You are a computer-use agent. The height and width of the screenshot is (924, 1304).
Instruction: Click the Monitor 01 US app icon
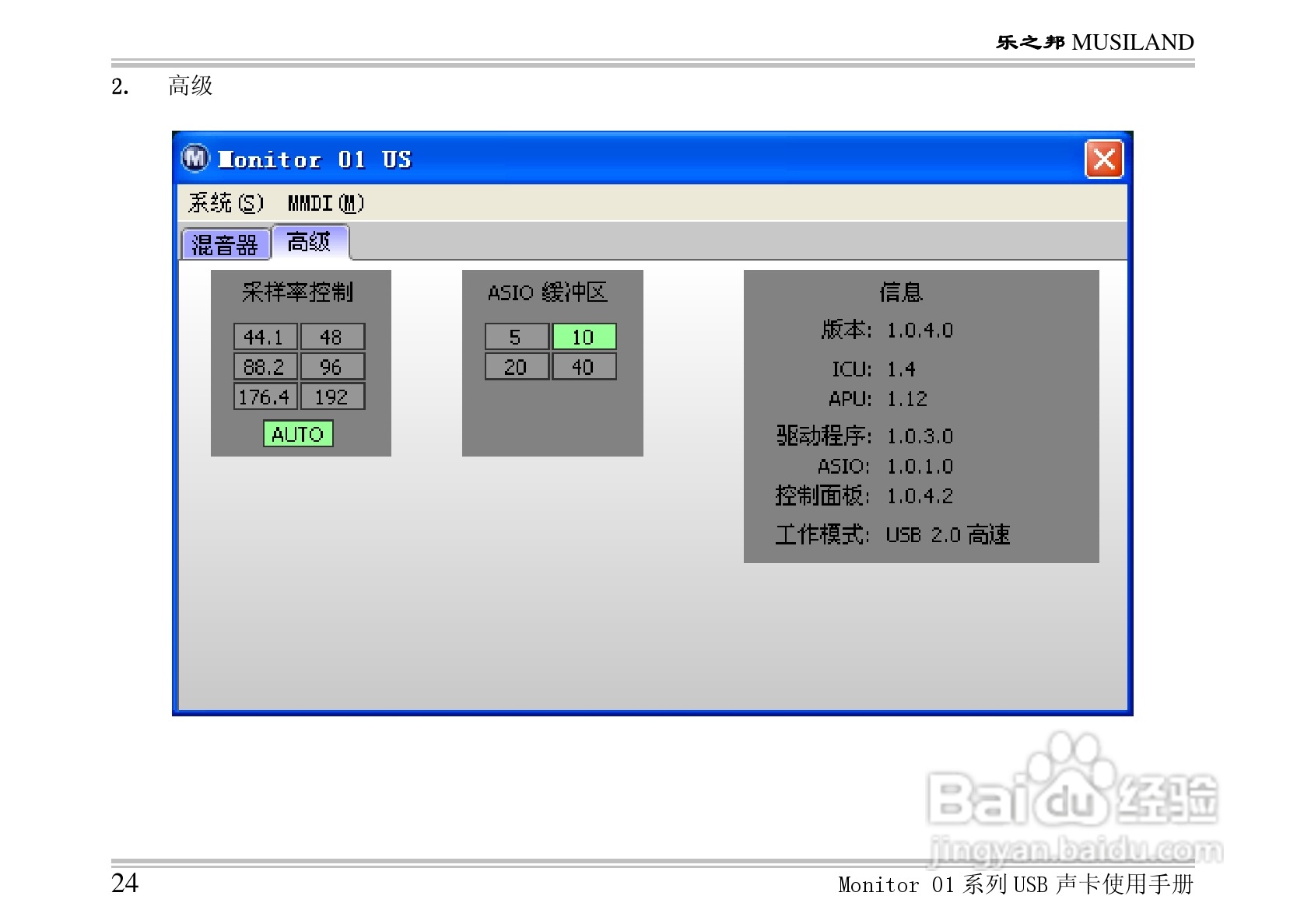pyautogui.click(x=195, y=159)
